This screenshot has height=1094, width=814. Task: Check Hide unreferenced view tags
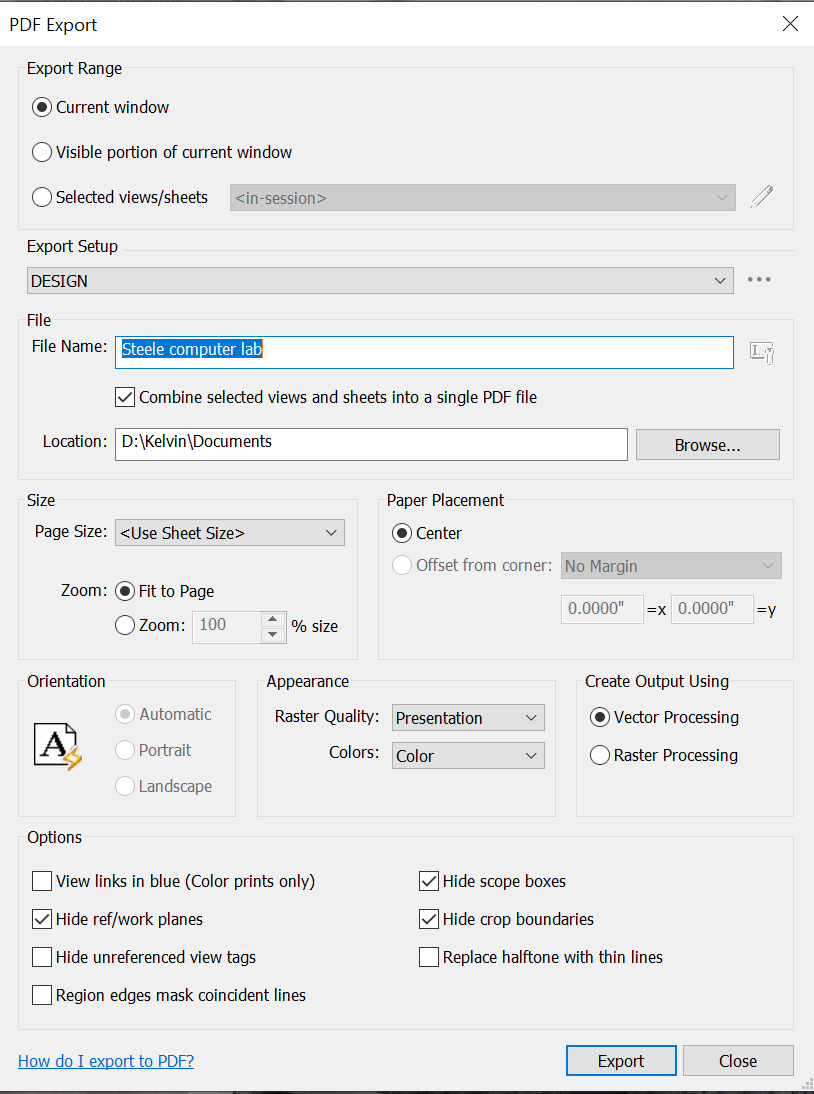41,957
